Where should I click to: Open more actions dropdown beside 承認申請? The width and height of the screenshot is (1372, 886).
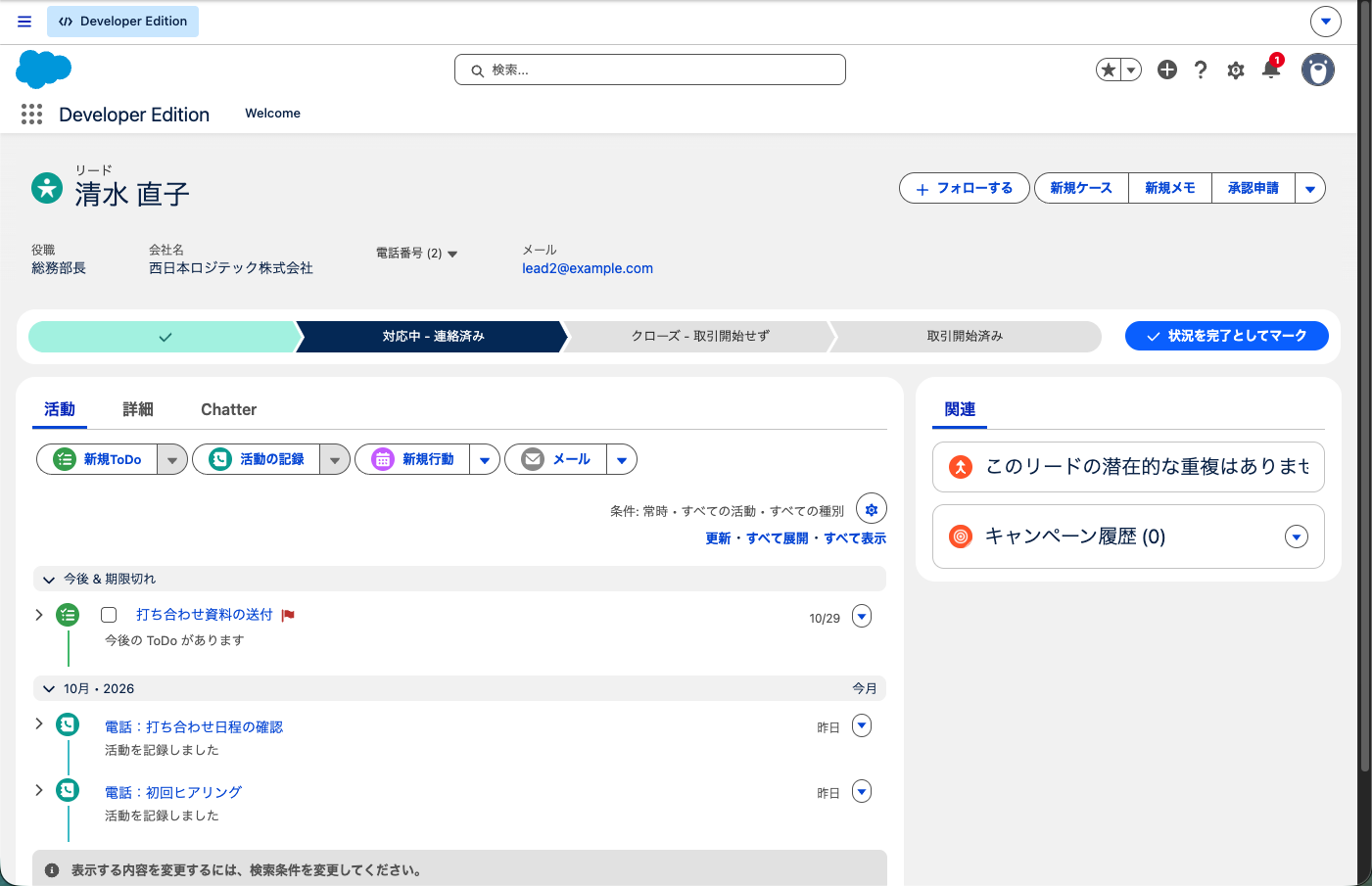click(1310, 188)
